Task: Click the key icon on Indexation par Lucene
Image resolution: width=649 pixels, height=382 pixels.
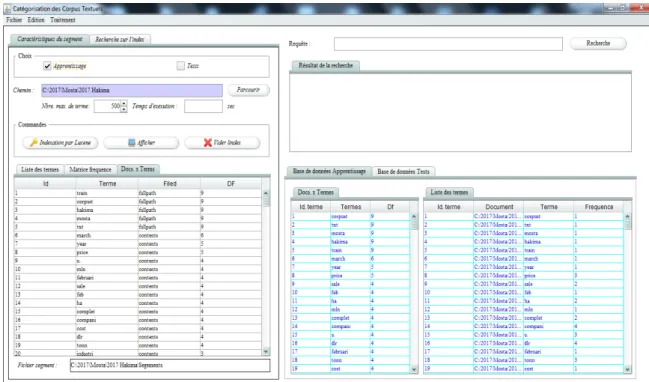Action: [34, 142]
